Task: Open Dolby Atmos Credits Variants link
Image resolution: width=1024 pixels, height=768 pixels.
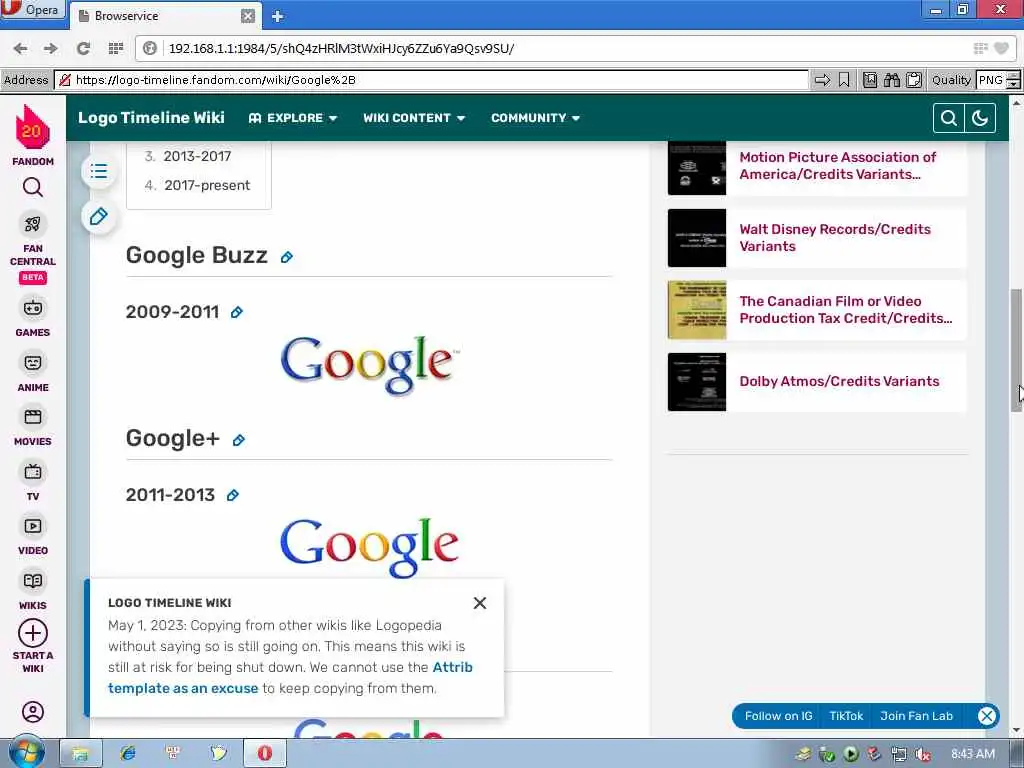Action: (839, 381)
